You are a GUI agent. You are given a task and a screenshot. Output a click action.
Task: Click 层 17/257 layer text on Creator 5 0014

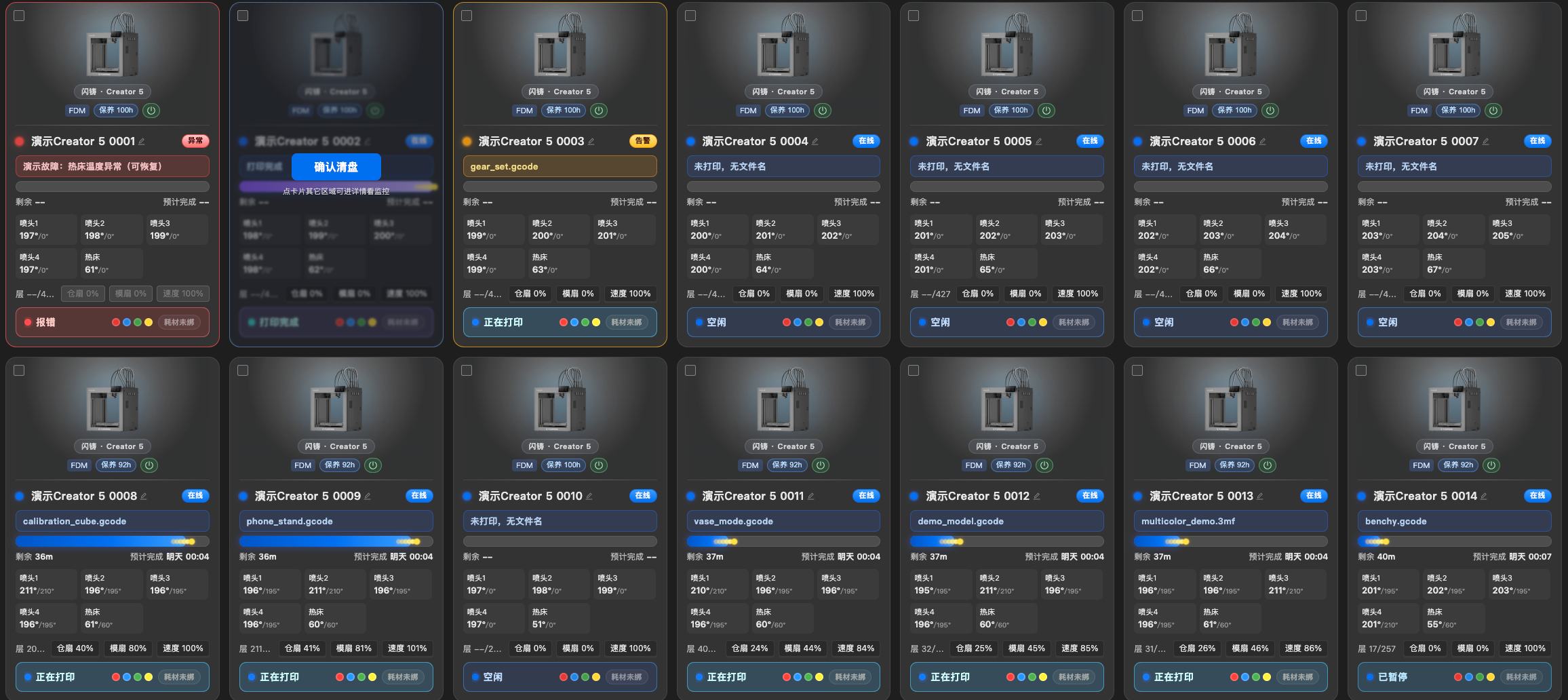click(1377, 648)
